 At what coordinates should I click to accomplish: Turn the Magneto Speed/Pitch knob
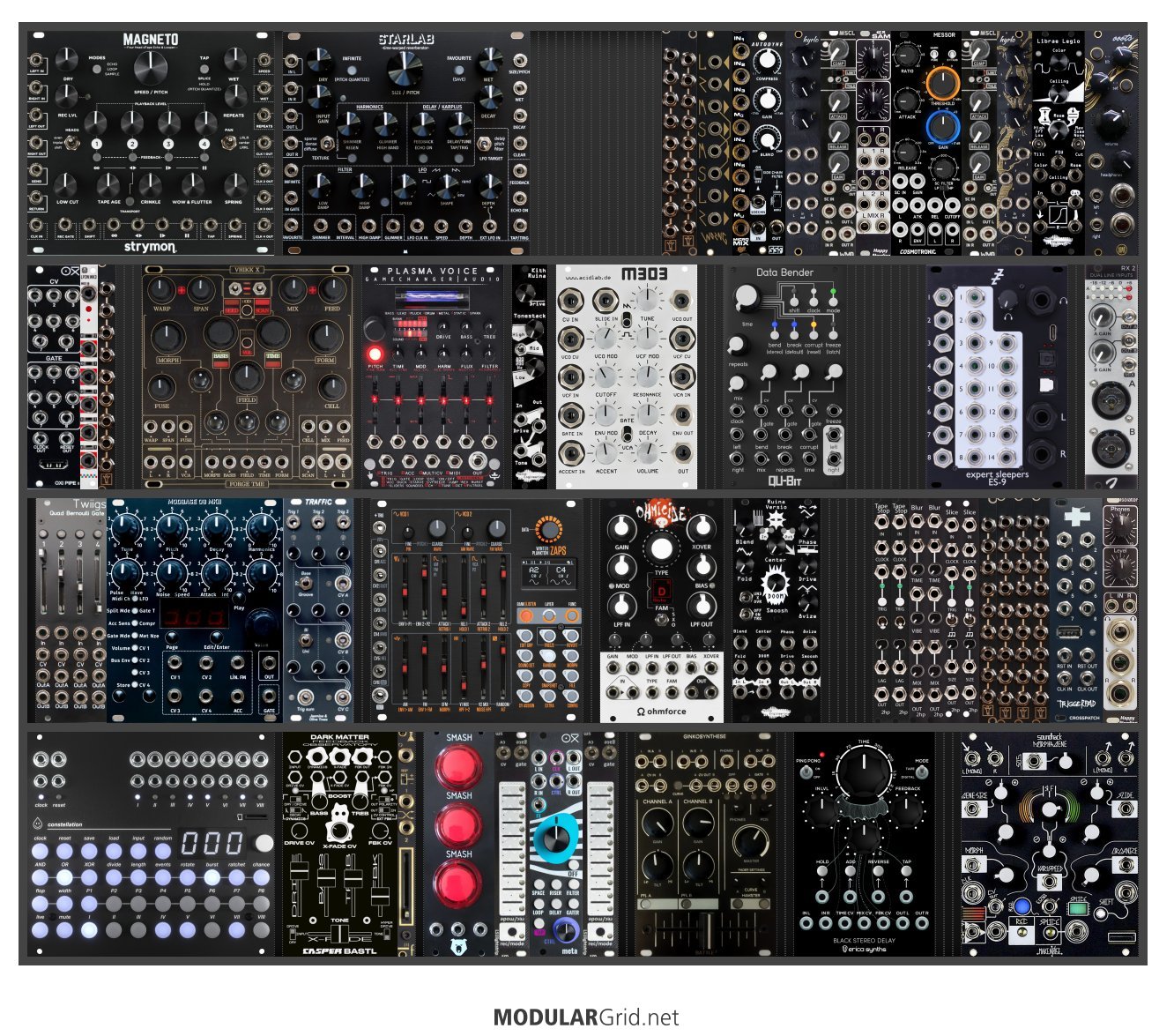(151, 67)
